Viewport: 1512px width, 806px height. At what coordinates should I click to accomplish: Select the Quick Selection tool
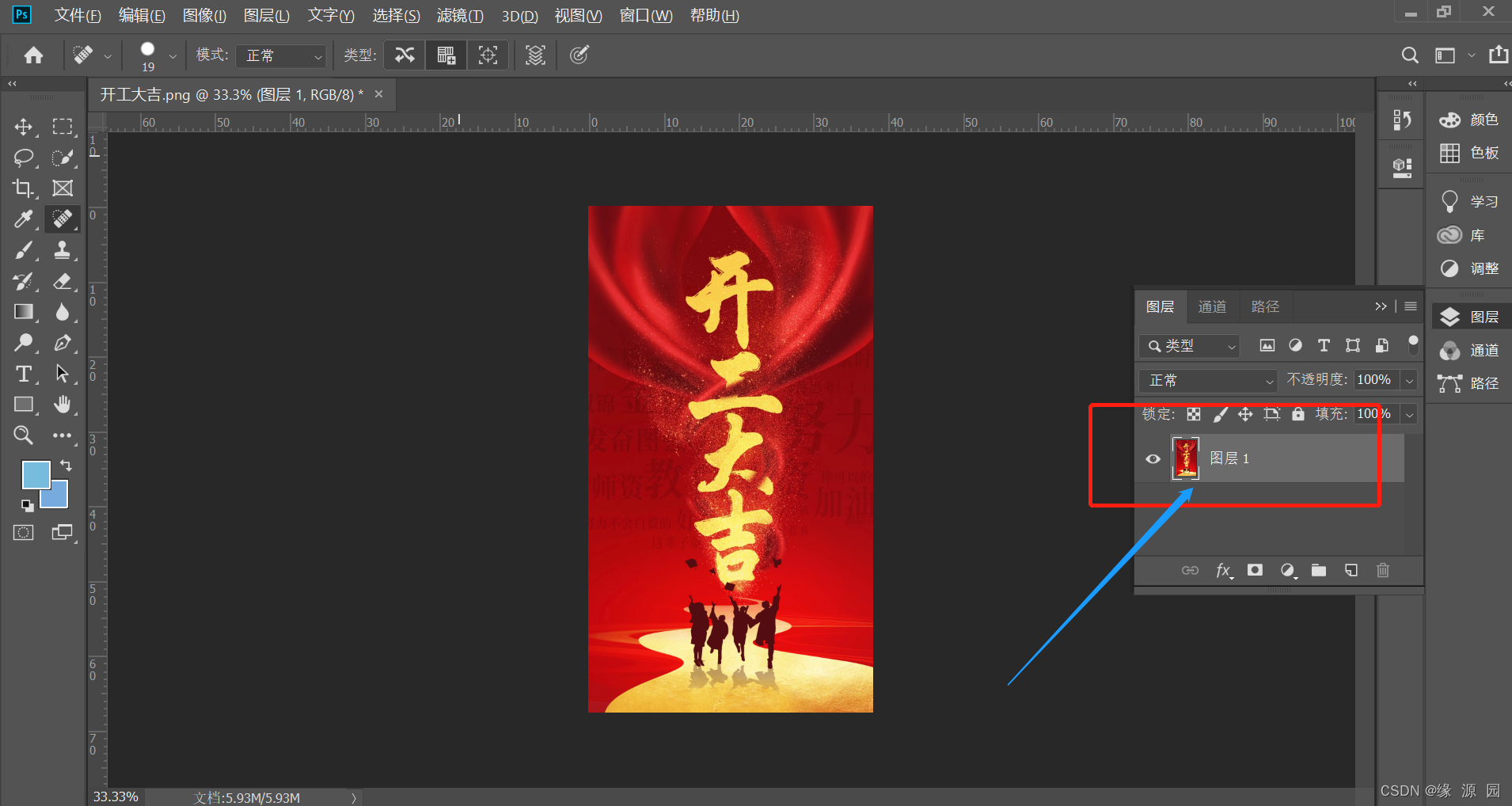[63, 158]
